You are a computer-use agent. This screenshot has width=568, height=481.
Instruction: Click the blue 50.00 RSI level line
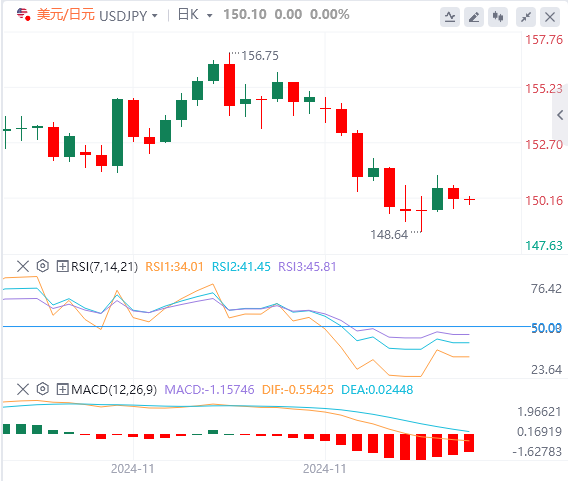(266, 327)
